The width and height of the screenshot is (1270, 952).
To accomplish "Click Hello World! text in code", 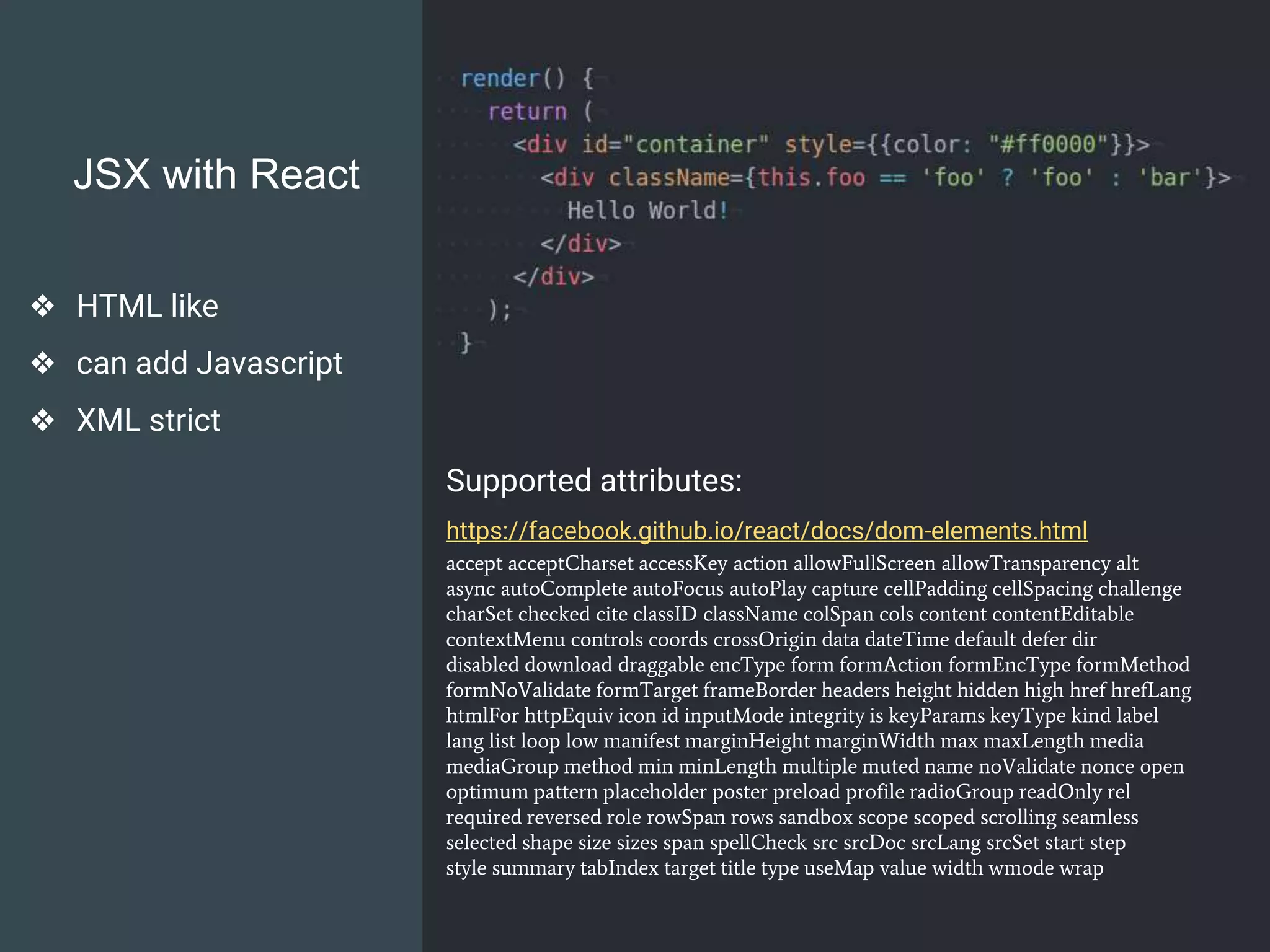I will point(647,211).
